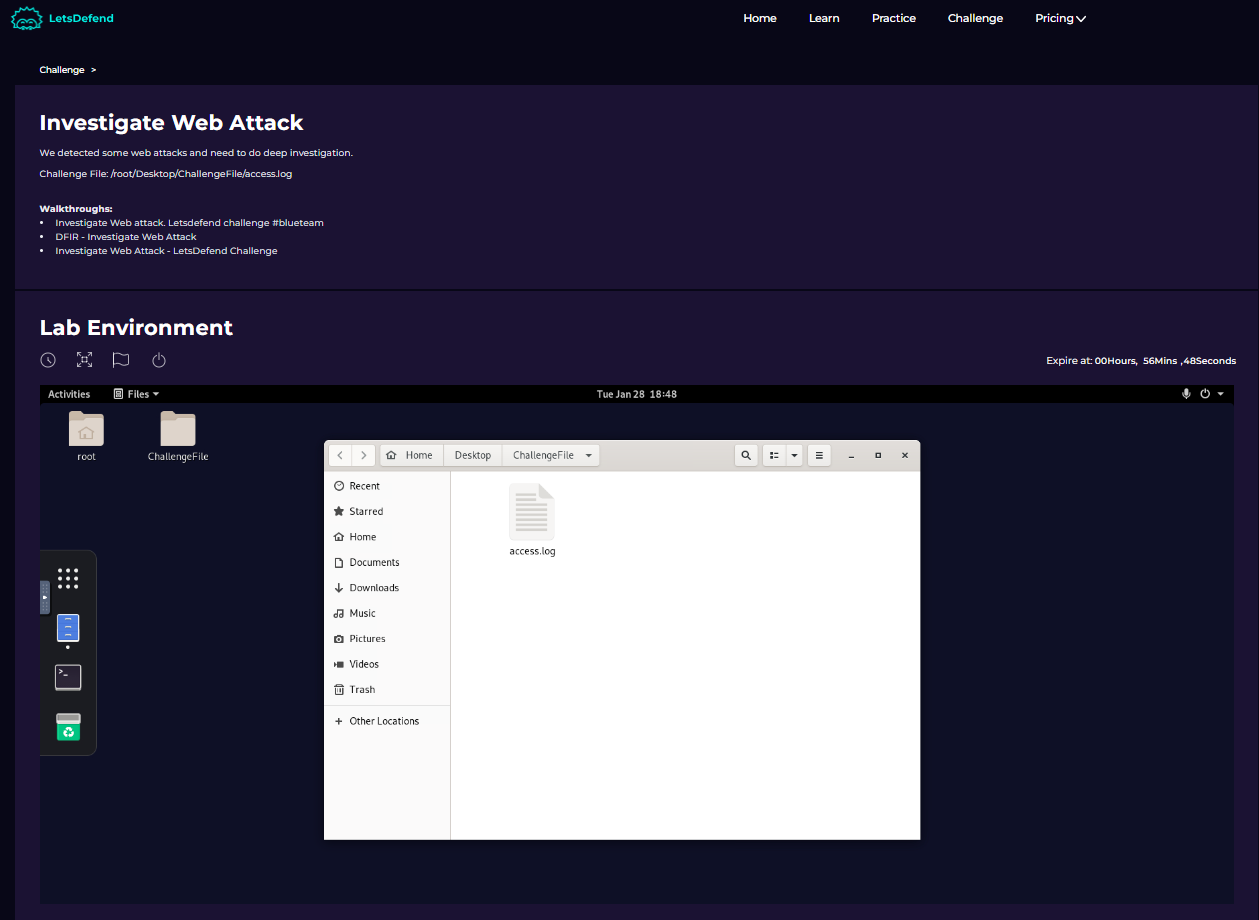Image resolution: width=1259 pixels, height=920 pixels.
Task: Open Music in Files sidebar
Action: [x=387, y=613]
